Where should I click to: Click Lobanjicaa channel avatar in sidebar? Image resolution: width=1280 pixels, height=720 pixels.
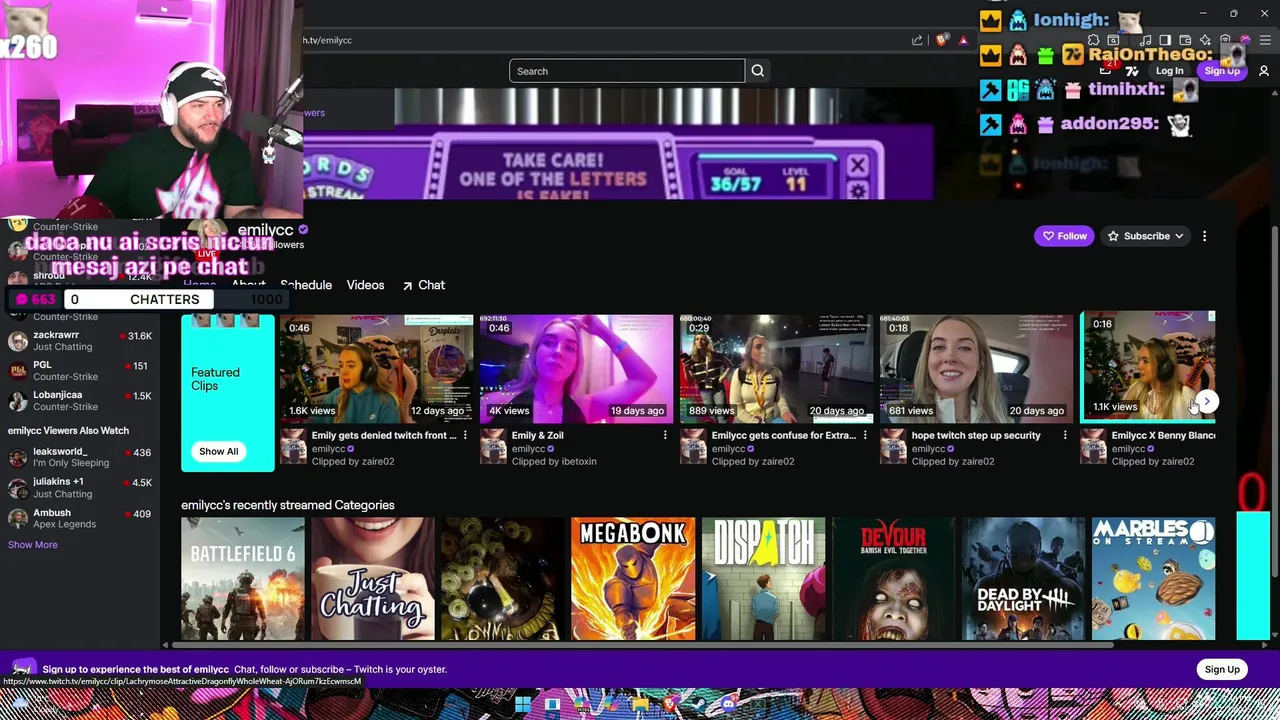pos(17,401)
